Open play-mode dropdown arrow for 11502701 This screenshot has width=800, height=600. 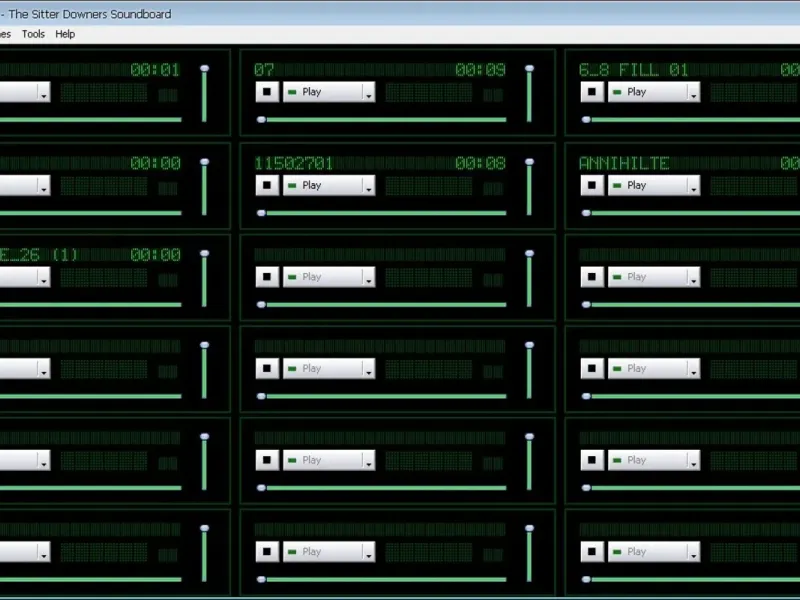click(x=369, y=186)
